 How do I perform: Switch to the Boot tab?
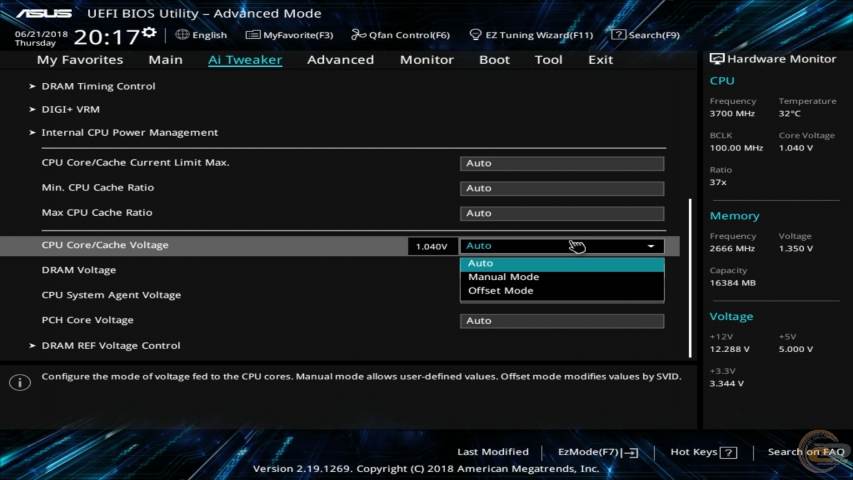(x=494, y=59)
